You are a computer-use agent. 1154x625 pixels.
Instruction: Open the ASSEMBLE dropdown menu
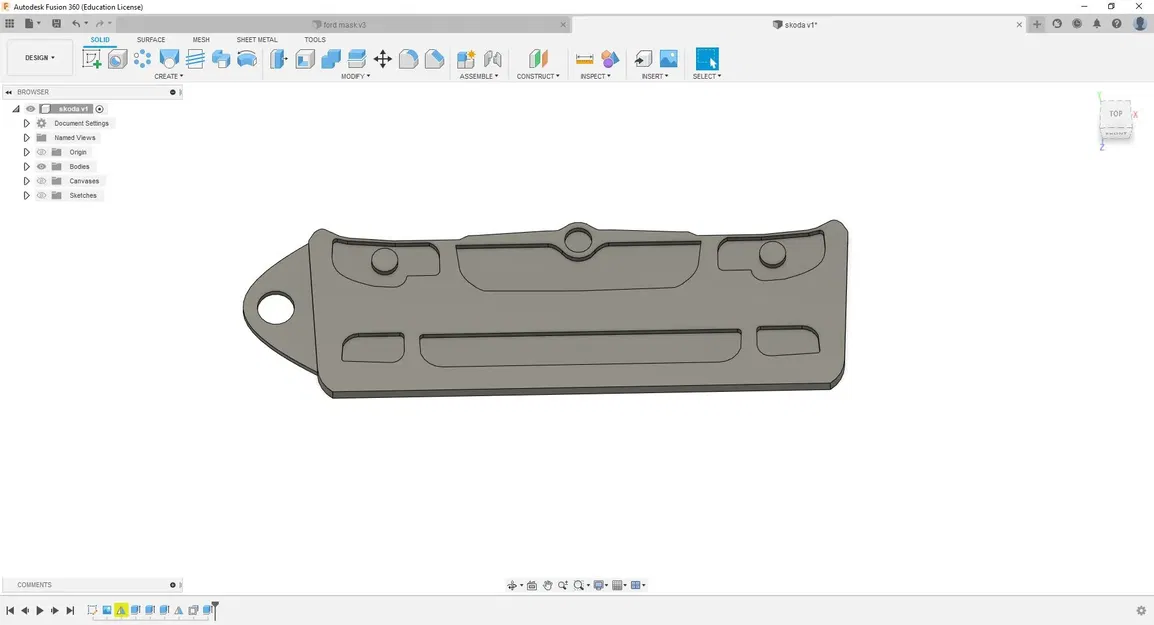point(479,77)
